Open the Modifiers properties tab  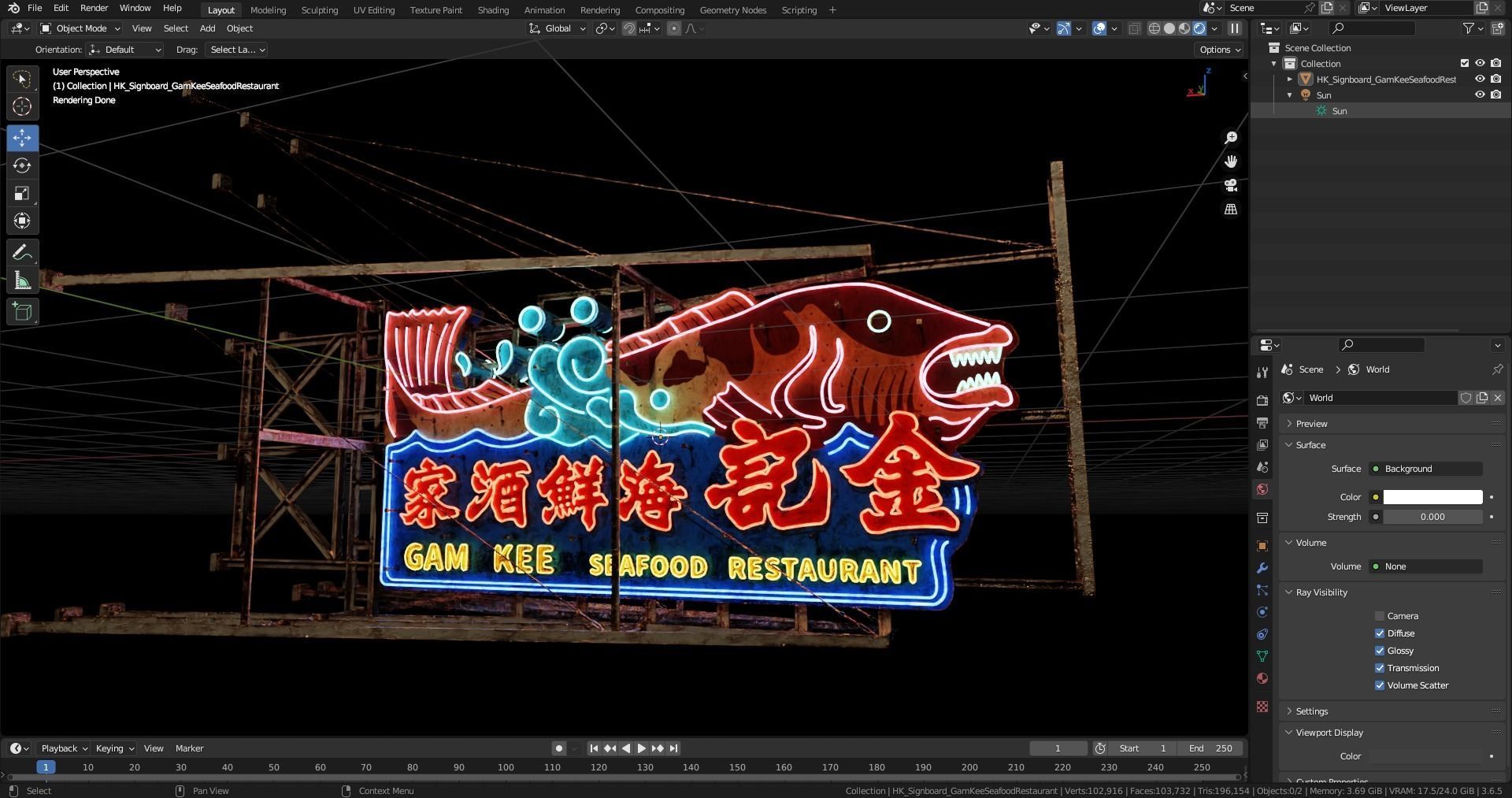[x=1262, y=568]
